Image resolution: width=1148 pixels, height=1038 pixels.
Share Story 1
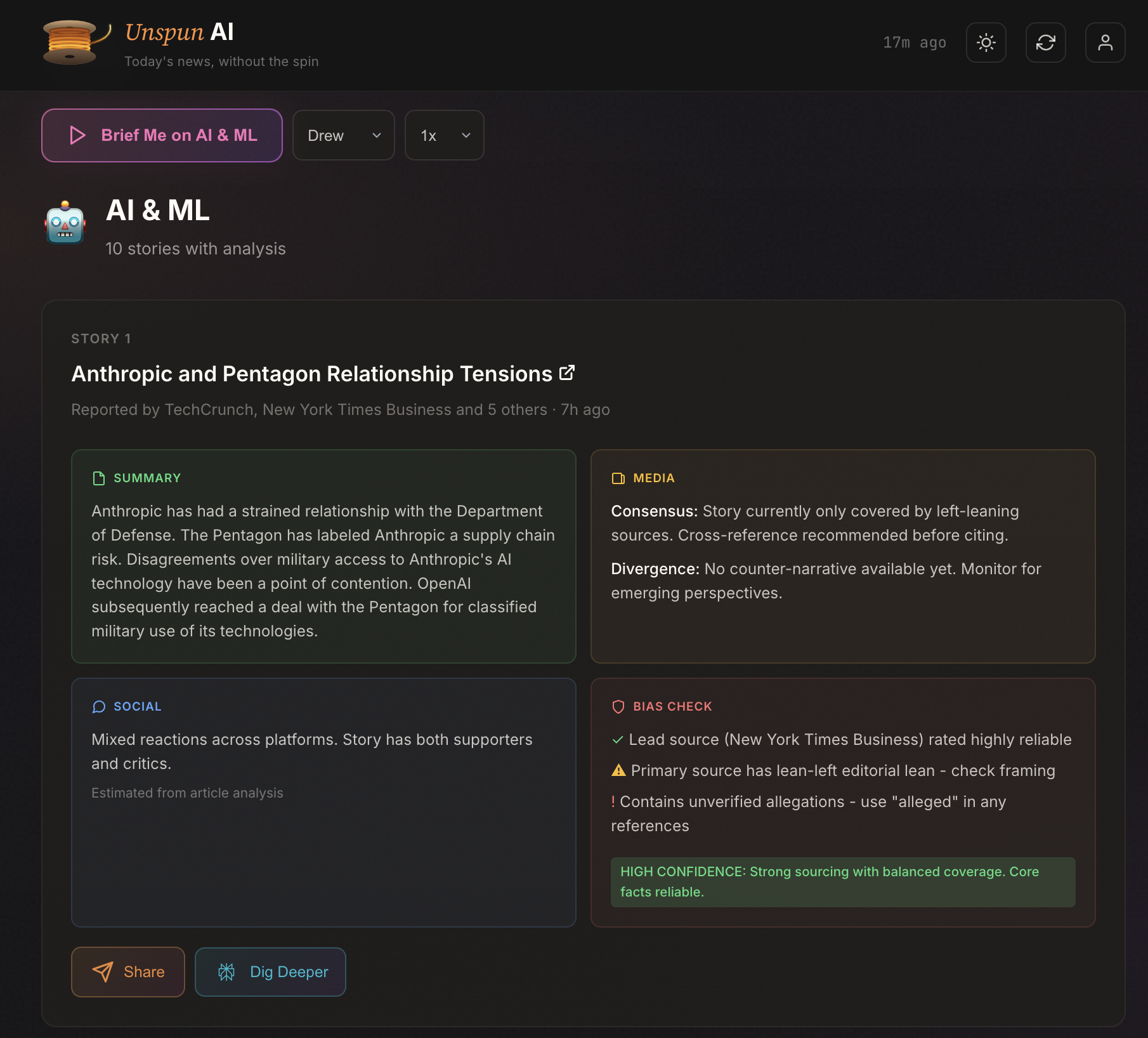pyautogui.click(x=128, y=972)
